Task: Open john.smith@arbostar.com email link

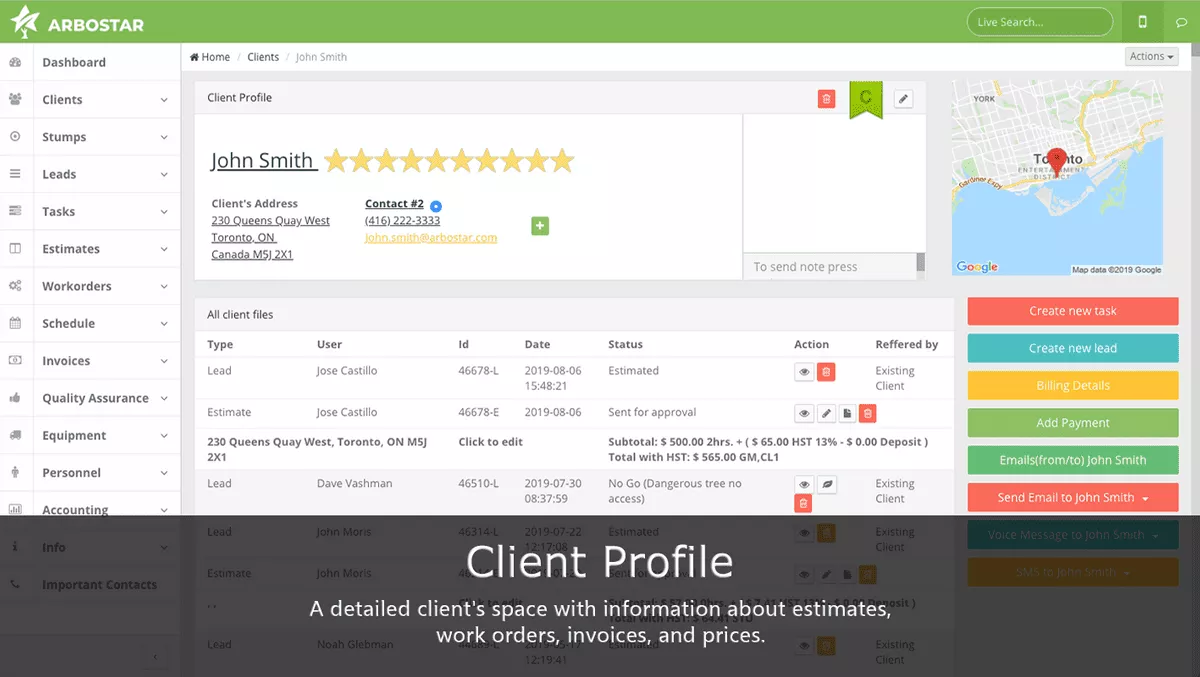Action: click(x=431, y=238)
